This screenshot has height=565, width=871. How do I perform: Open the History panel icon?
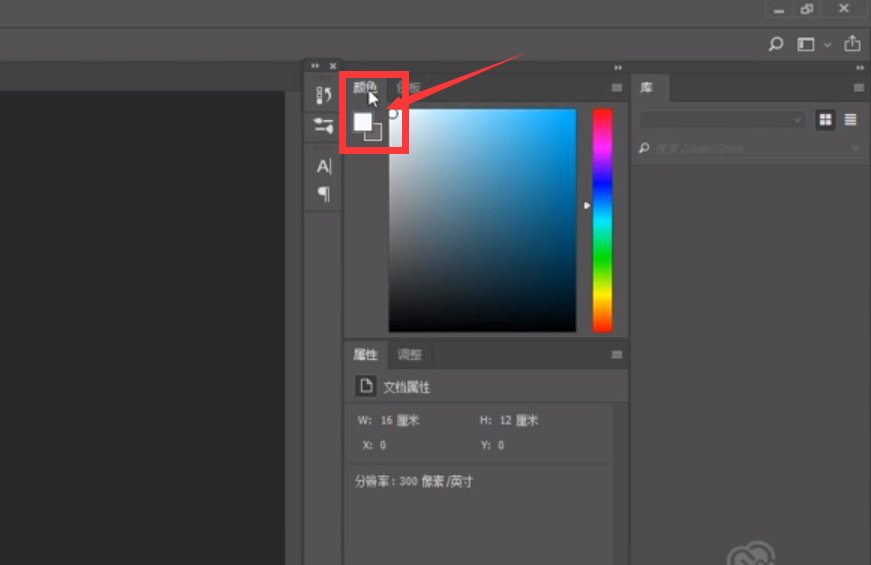point(323,95)
